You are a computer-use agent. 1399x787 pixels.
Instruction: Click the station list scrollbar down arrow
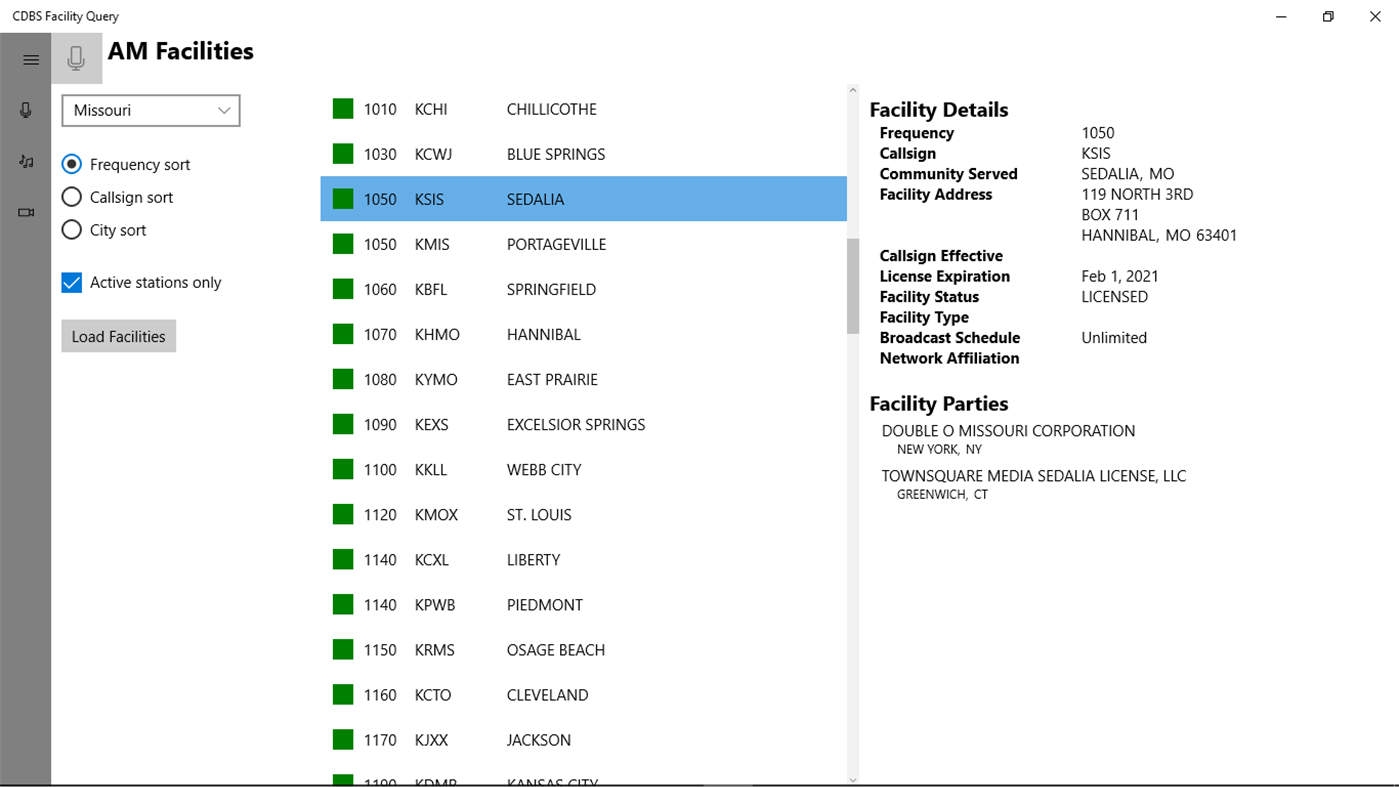click(852, 779)
